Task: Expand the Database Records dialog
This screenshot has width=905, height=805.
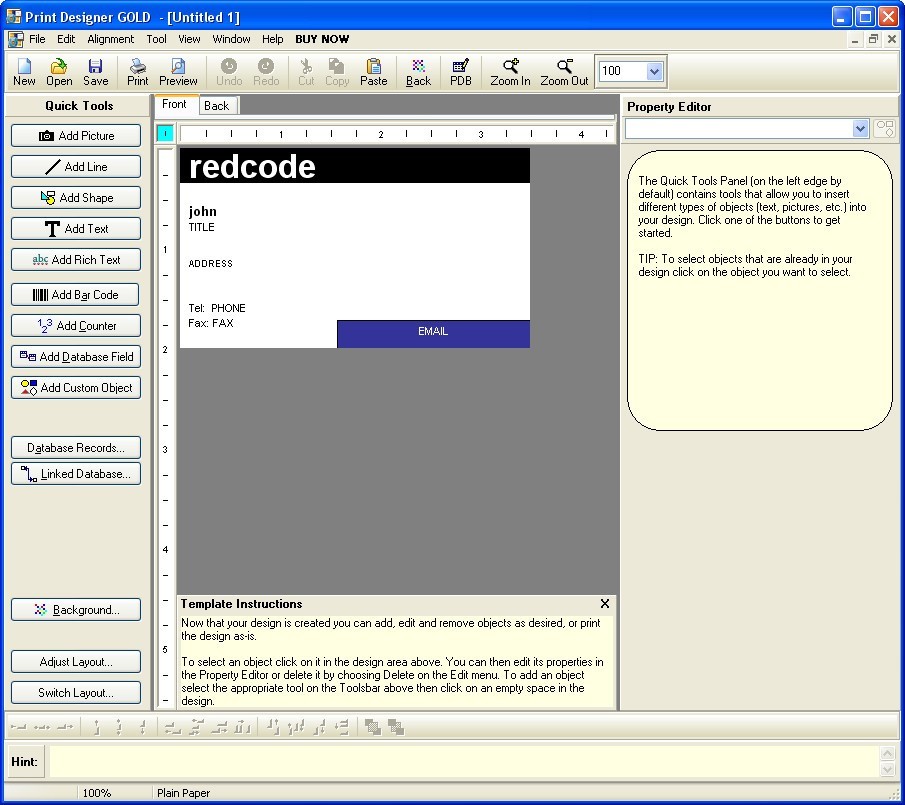Action: [x=75, y=447]
